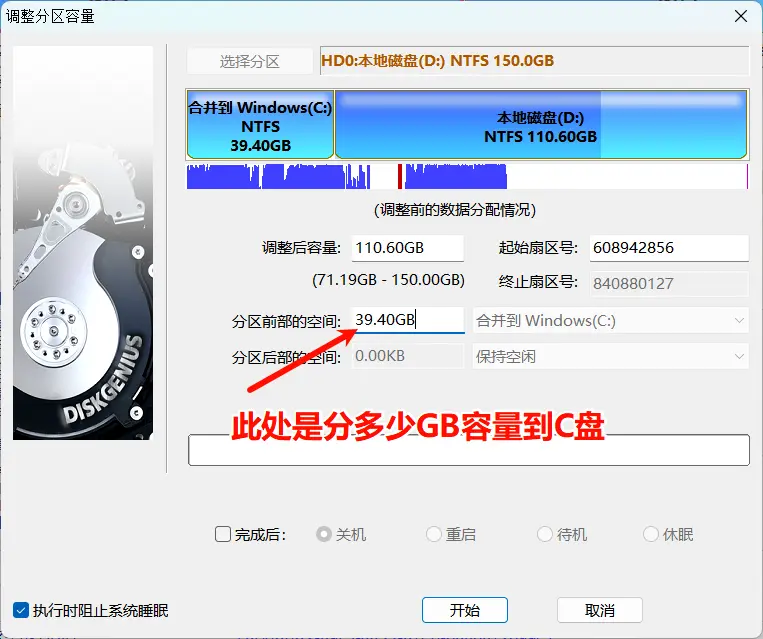Click the 调整后容量 field showing 110.60GB
This screenshot has height=639, width=763.
pyautogui.click(x=407, y=248)
